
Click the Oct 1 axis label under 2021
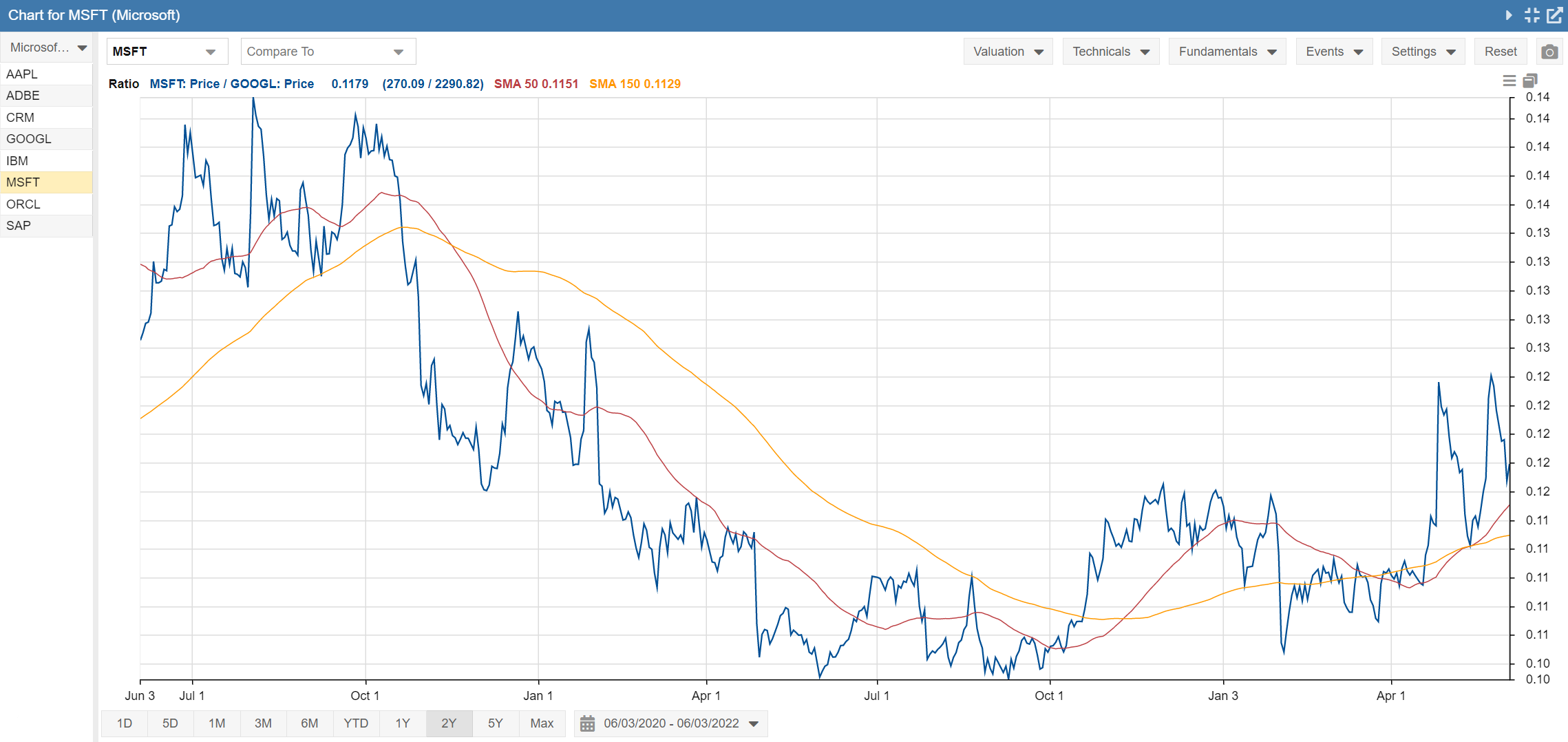pyautogui.click(x=1049, y=696)
